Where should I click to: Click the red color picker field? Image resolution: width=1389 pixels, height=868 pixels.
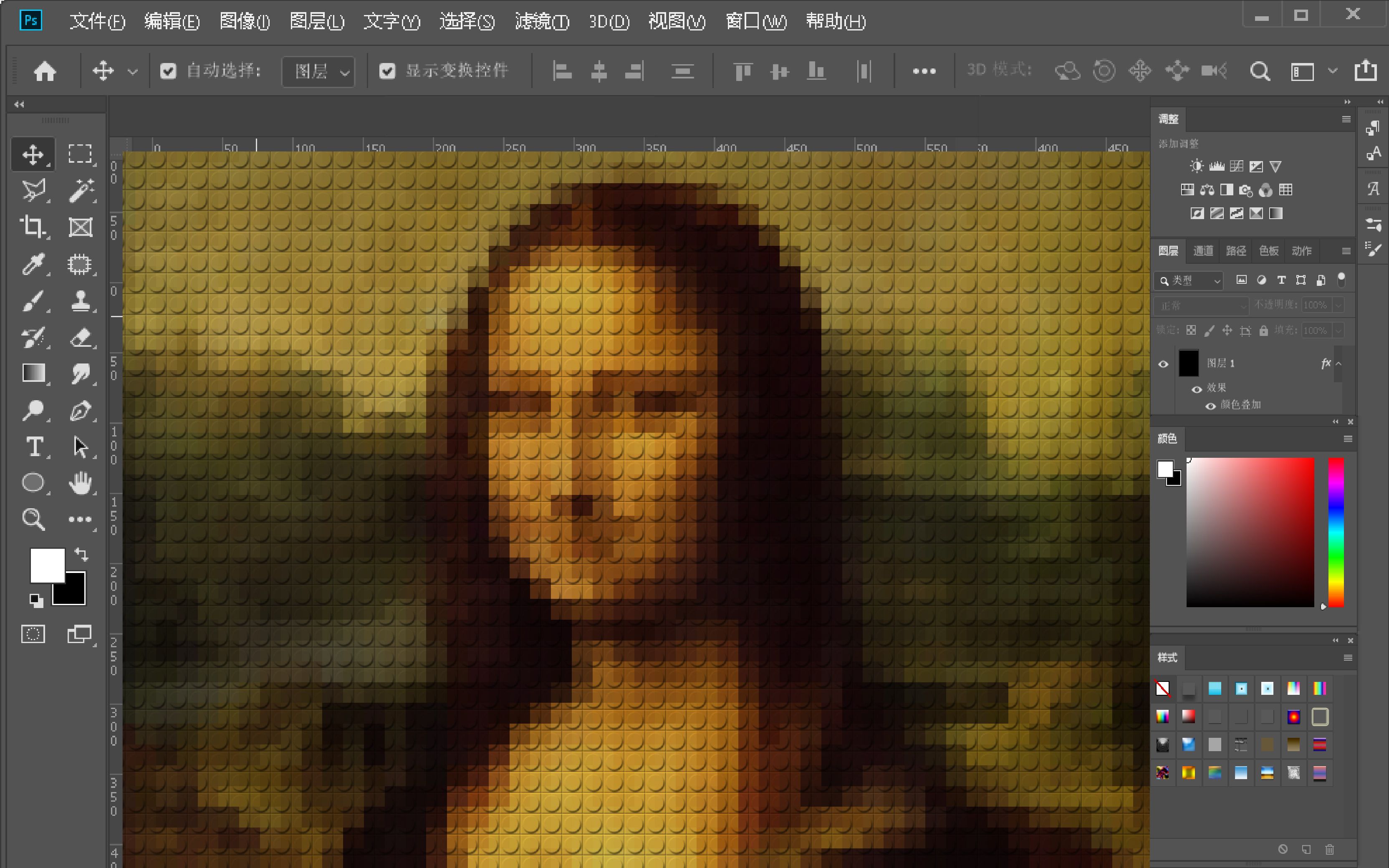[x=1250, y=532]
